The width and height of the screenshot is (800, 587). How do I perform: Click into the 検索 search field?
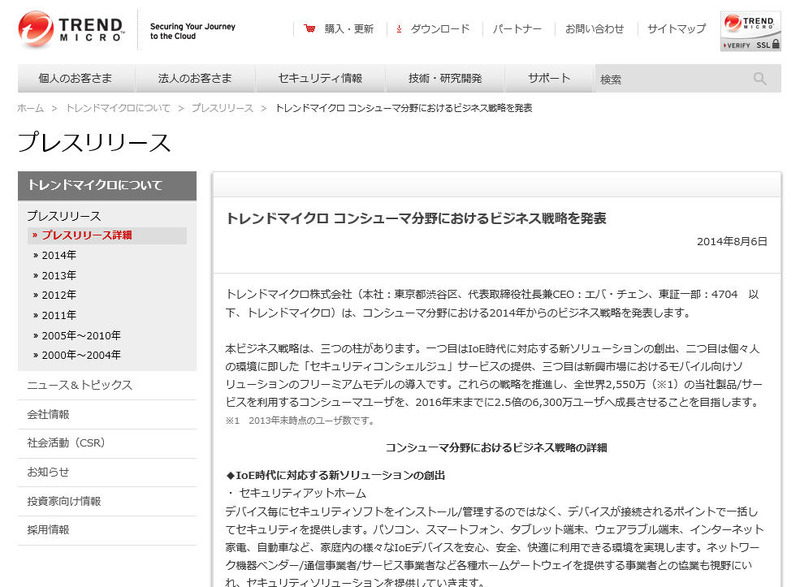click(x=670, y=79)
